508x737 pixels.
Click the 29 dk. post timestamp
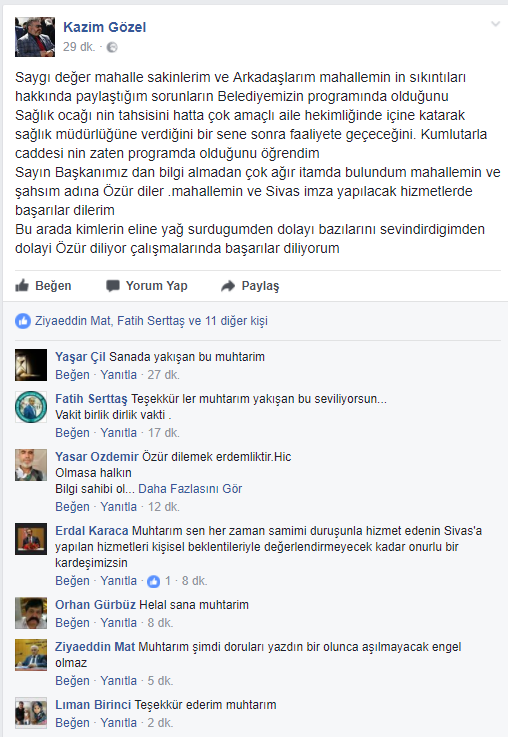tap(79, 47)
